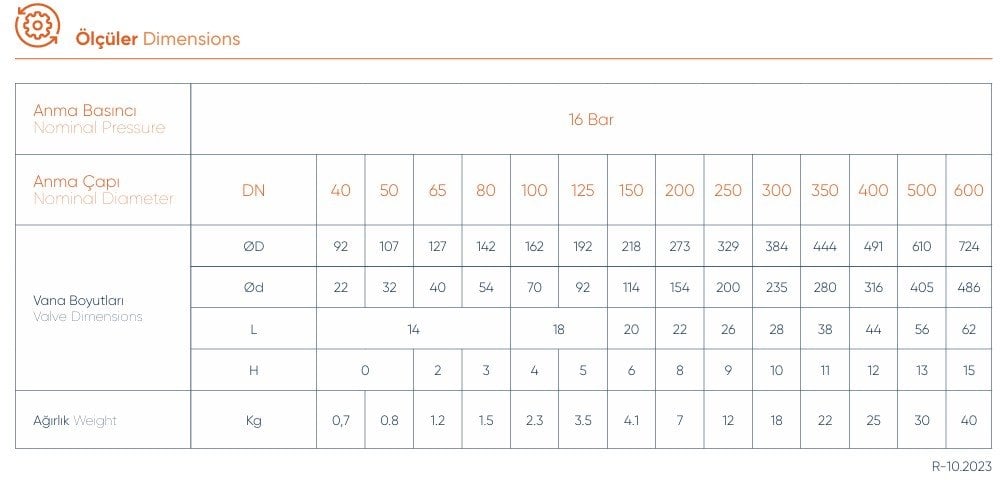Viewport: 1006px width, 484px height.
Task: Click the Kg unit cell
Action: click(253, 421)
